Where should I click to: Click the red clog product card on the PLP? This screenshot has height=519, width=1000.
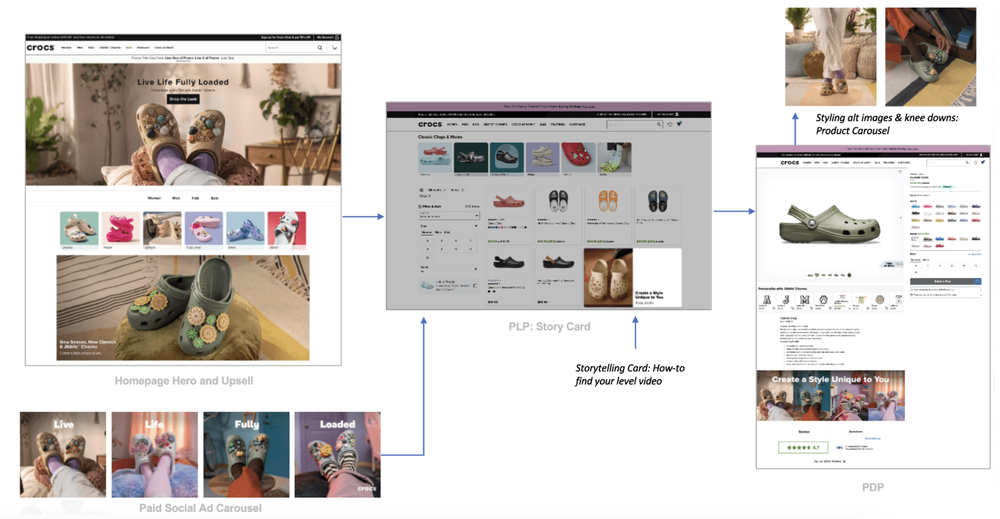click(509, 216)
